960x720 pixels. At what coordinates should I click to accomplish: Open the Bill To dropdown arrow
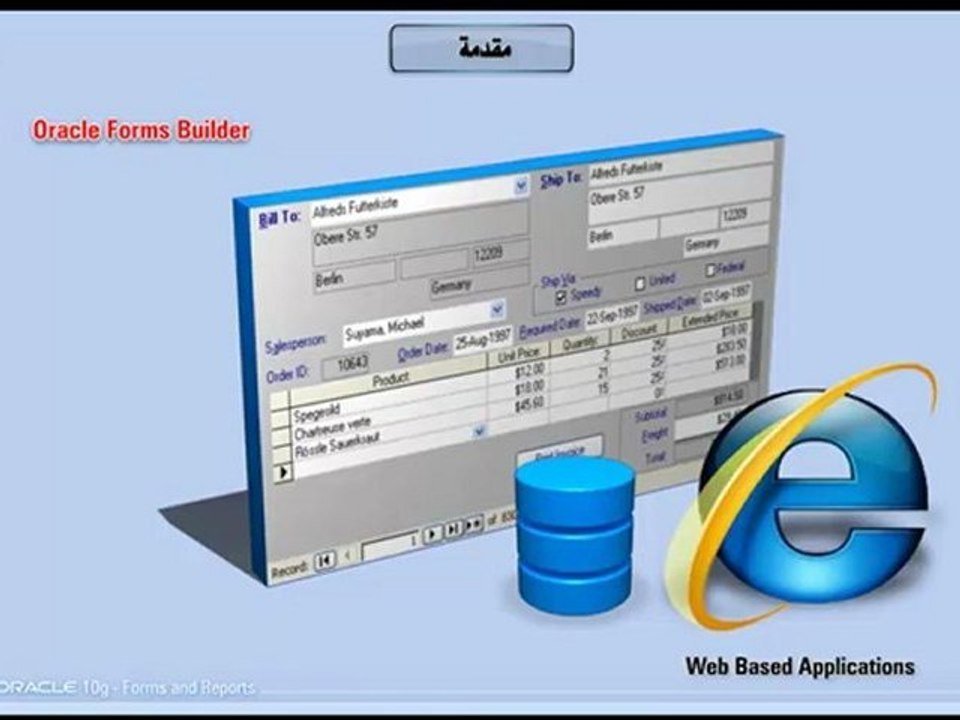coord(520,185)
